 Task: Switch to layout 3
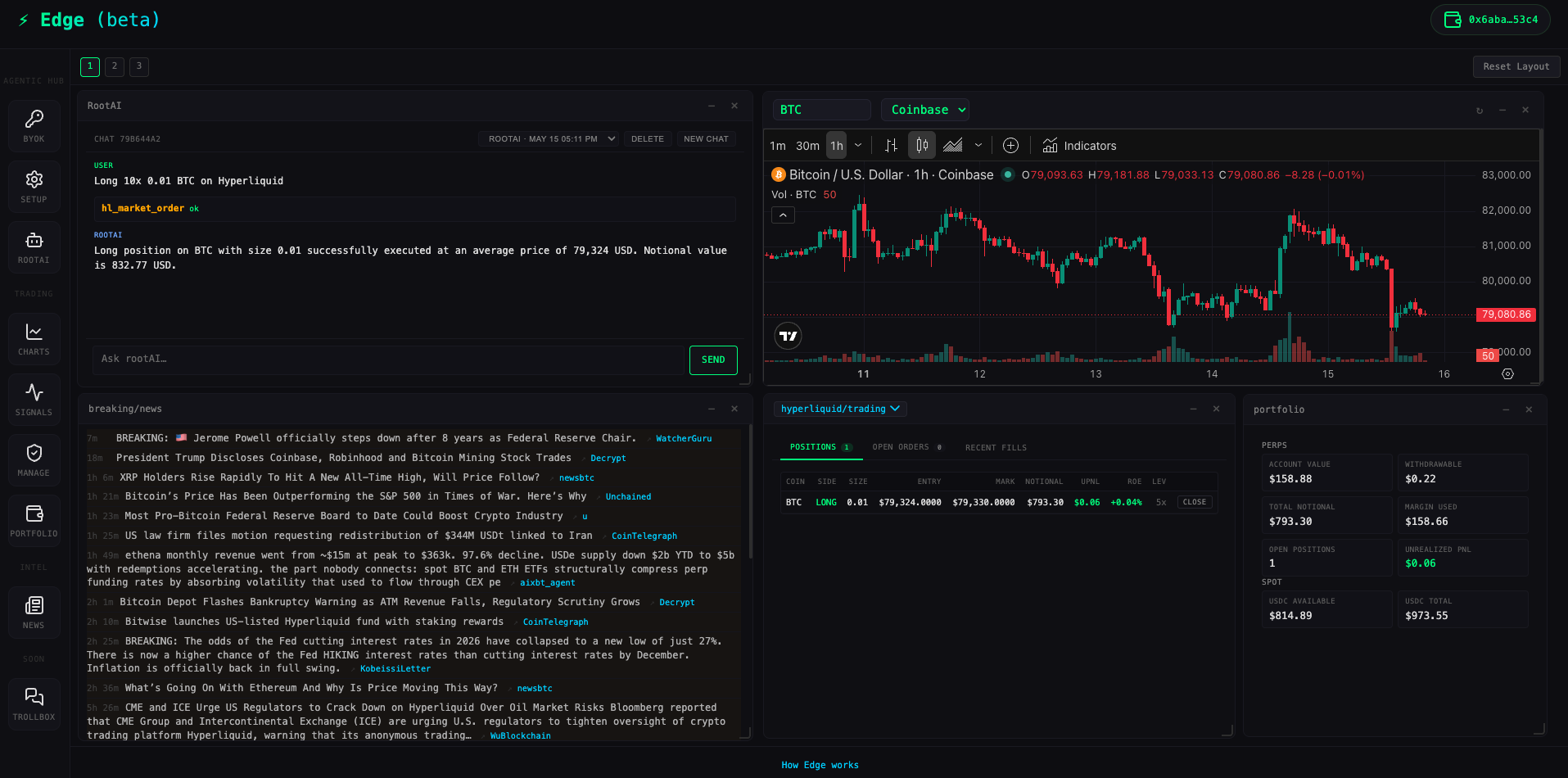(139, 66)
